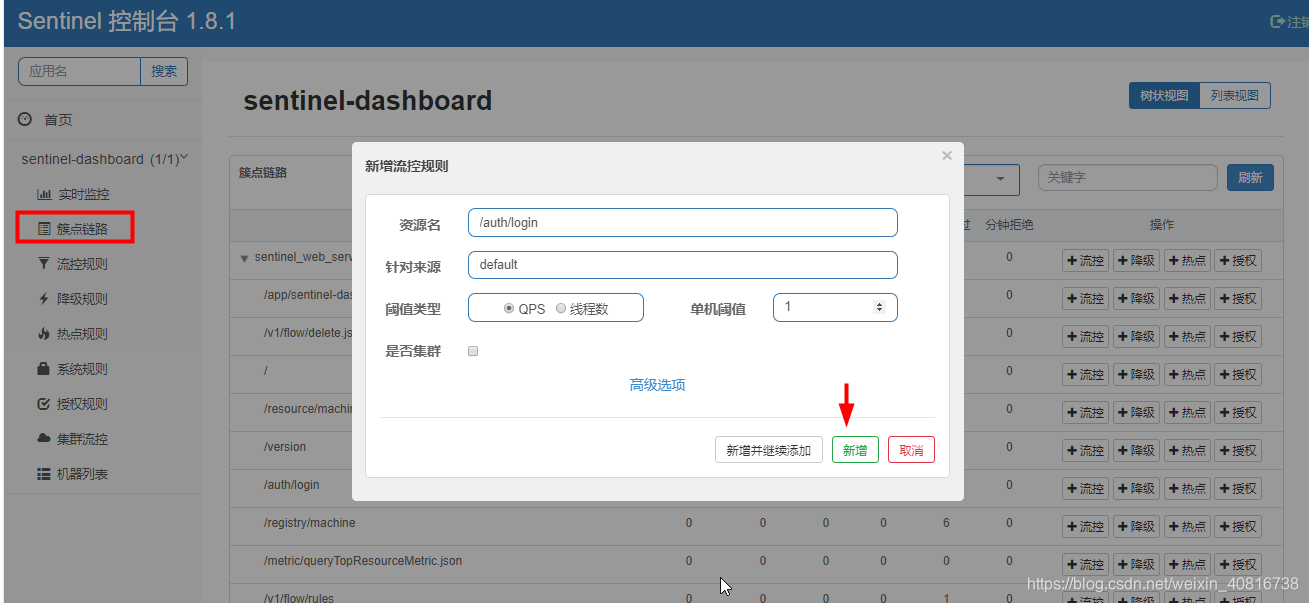
Task: Click 热点 in the /version row
Action: (x=1186, y=450)
